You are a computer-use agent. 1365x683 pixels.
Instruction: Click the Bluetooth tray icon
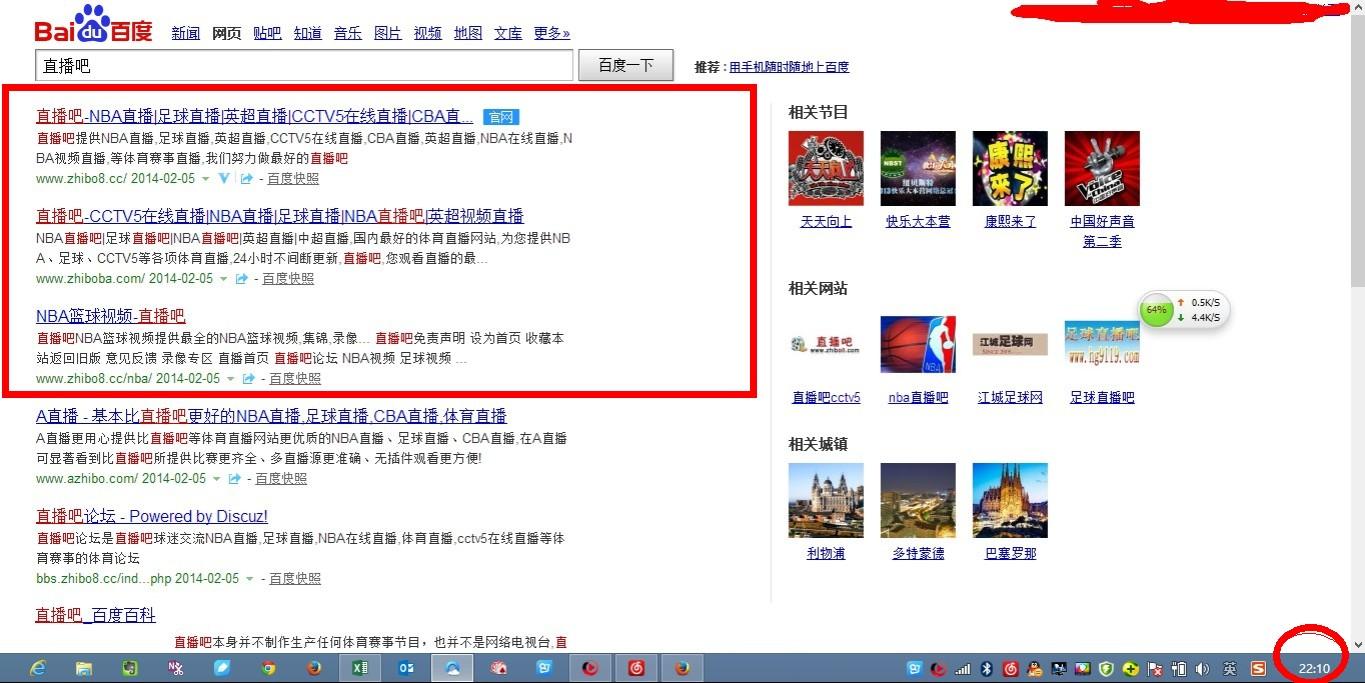pos(986,669)
